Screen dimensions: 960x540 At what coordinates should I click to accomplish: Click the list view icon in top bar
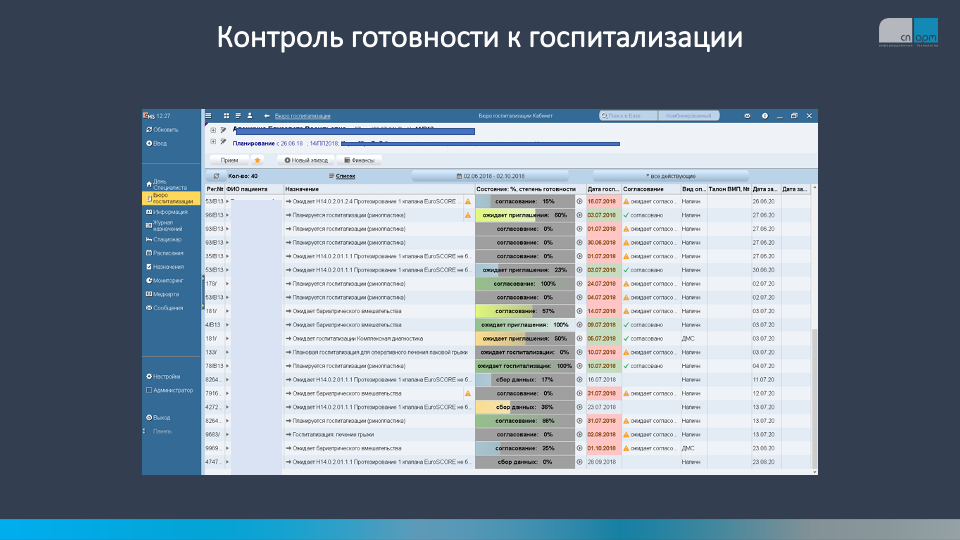point(238,116)
